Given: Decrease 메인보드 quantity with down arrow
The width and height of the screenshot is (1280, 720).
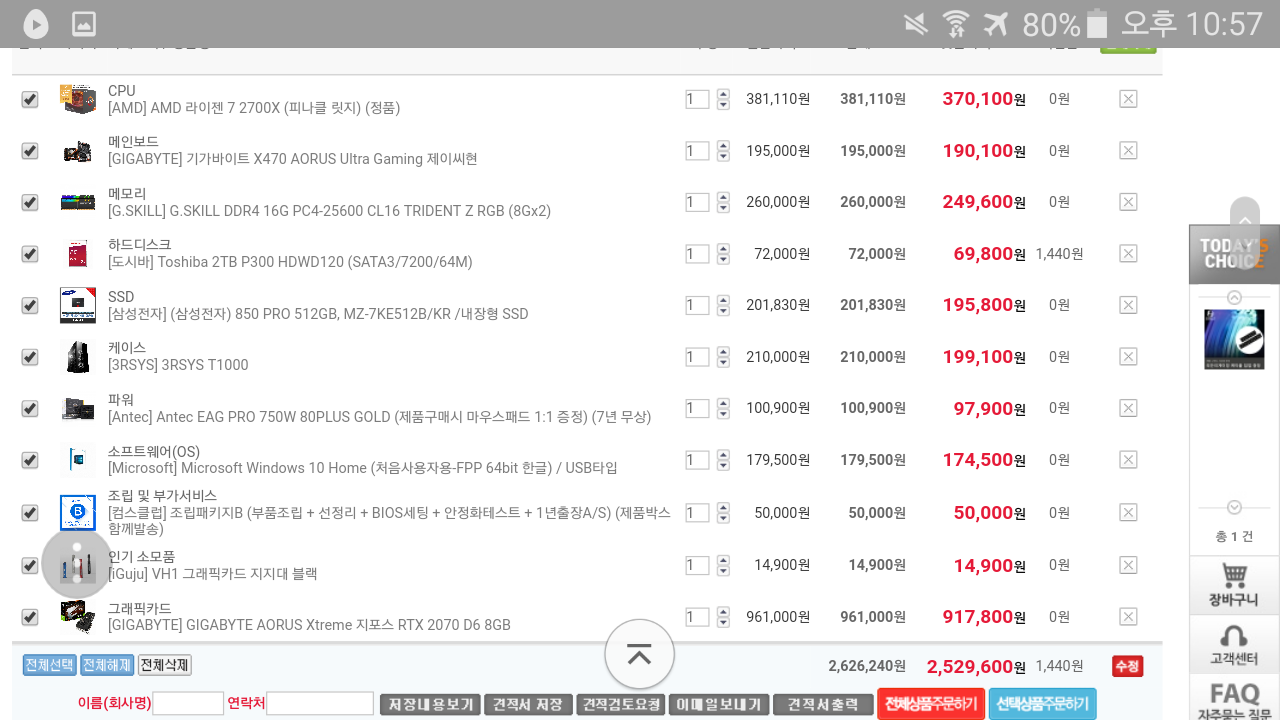Looking at the screenshot, I should pyautogui.click(x=723, y=156).
